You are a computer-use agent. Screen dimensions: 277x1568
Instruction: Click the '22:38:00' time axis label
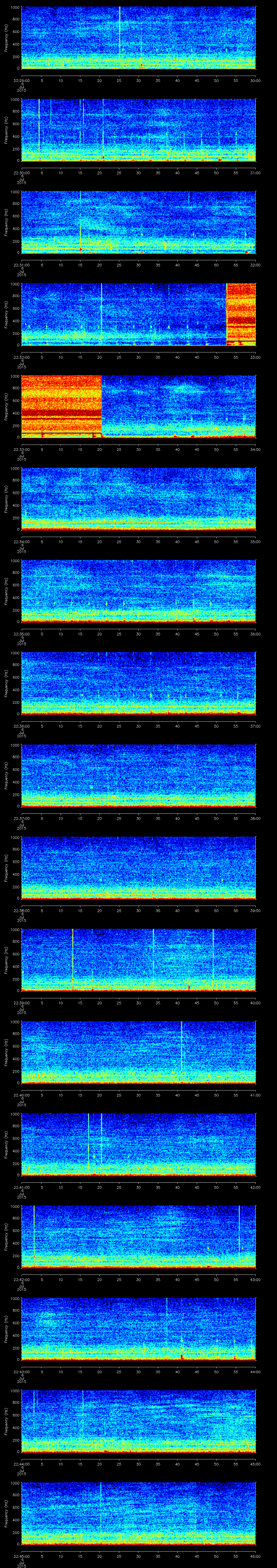click(22, 910)
